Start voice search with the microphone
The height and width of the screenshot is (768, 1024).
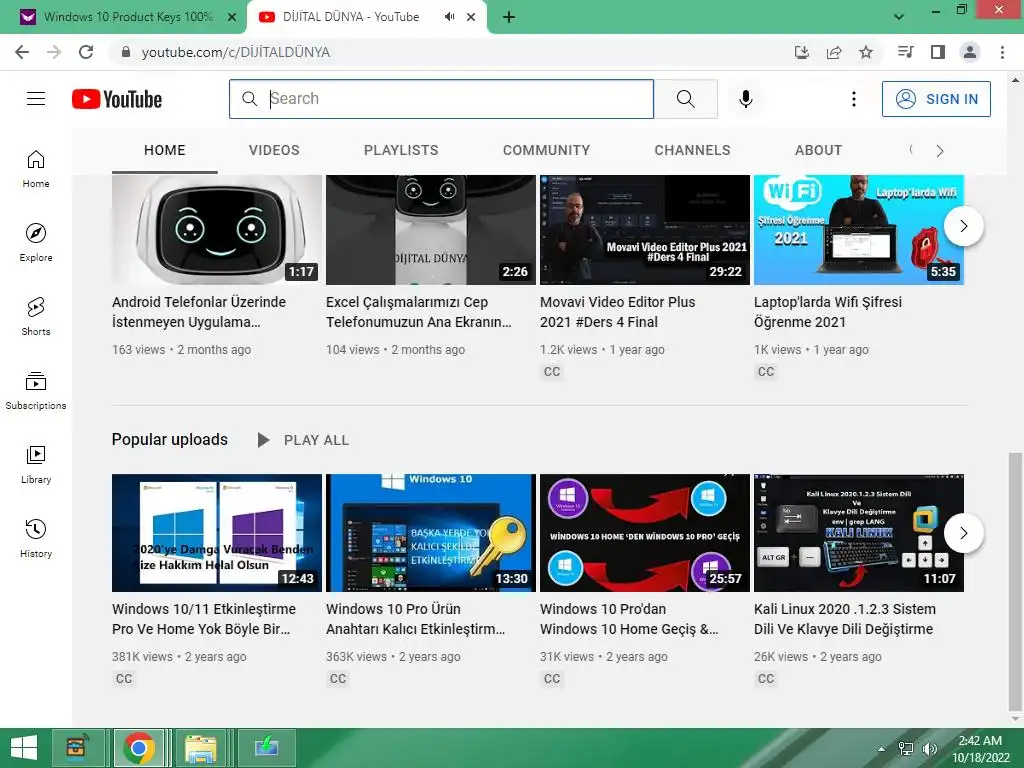(746, 99)
